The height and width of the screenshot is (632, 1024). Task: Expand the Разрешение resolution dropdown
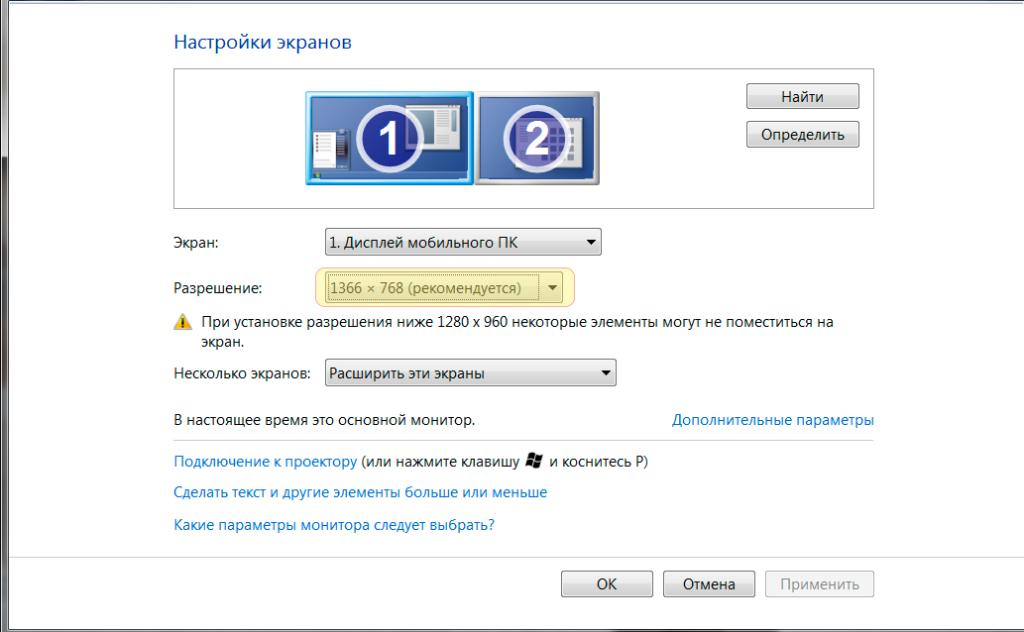(445, 288)
